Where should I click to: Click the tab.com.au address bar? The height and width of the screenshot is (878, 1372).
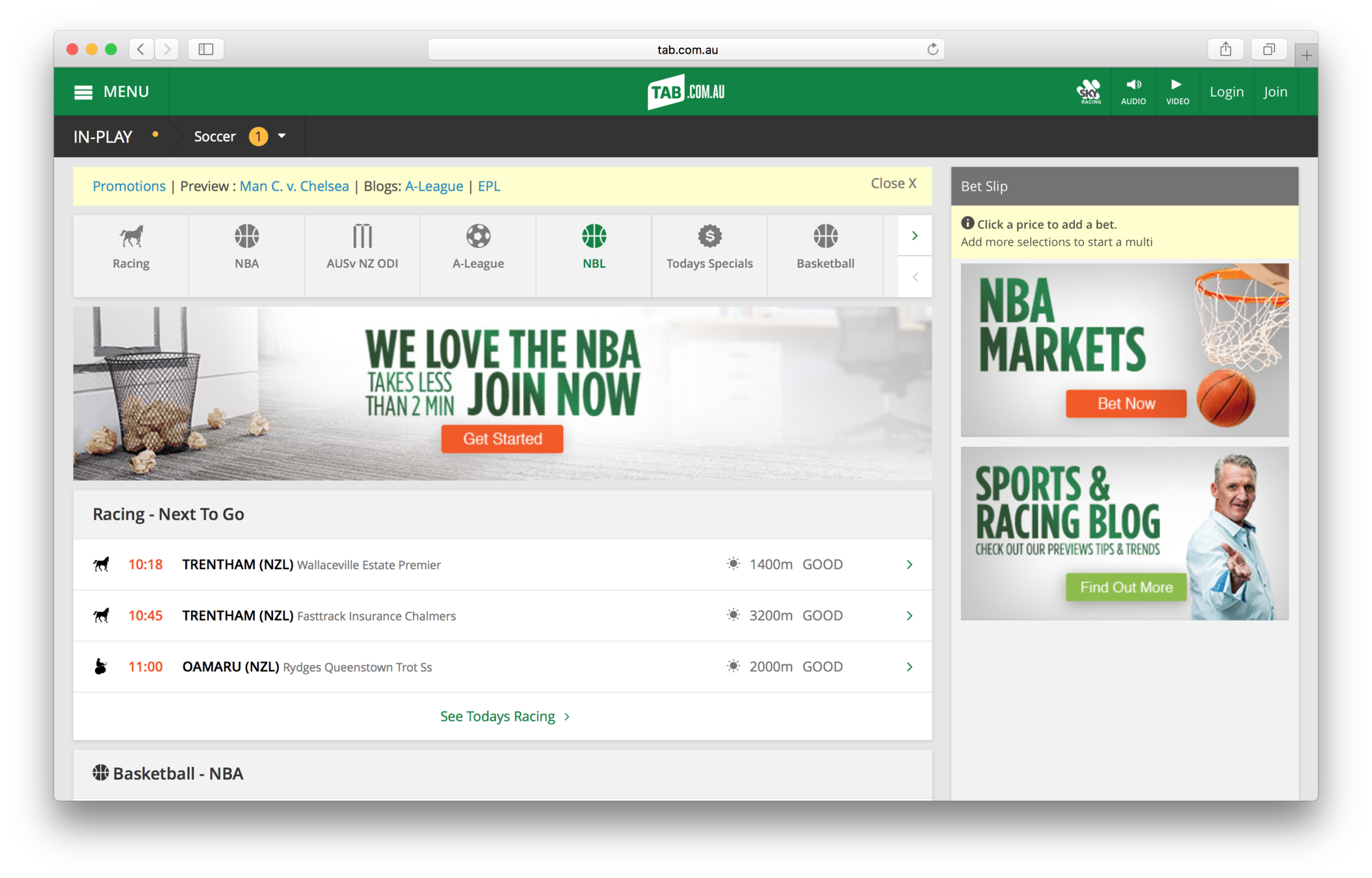(686, 49)
